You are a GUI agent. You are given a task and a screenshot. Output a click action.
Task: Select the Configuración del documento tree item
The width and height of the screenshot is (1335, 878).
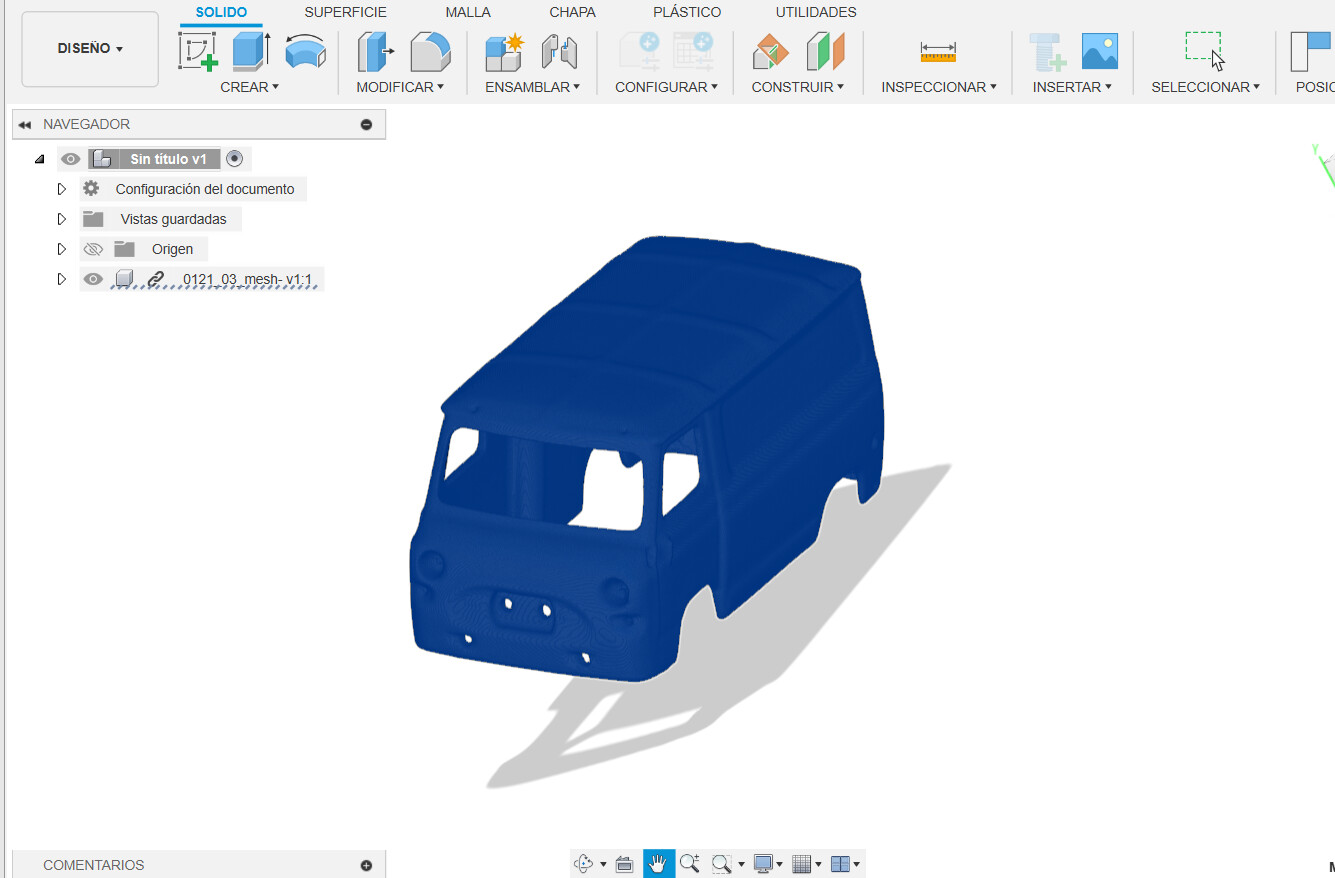coord(205,189)
